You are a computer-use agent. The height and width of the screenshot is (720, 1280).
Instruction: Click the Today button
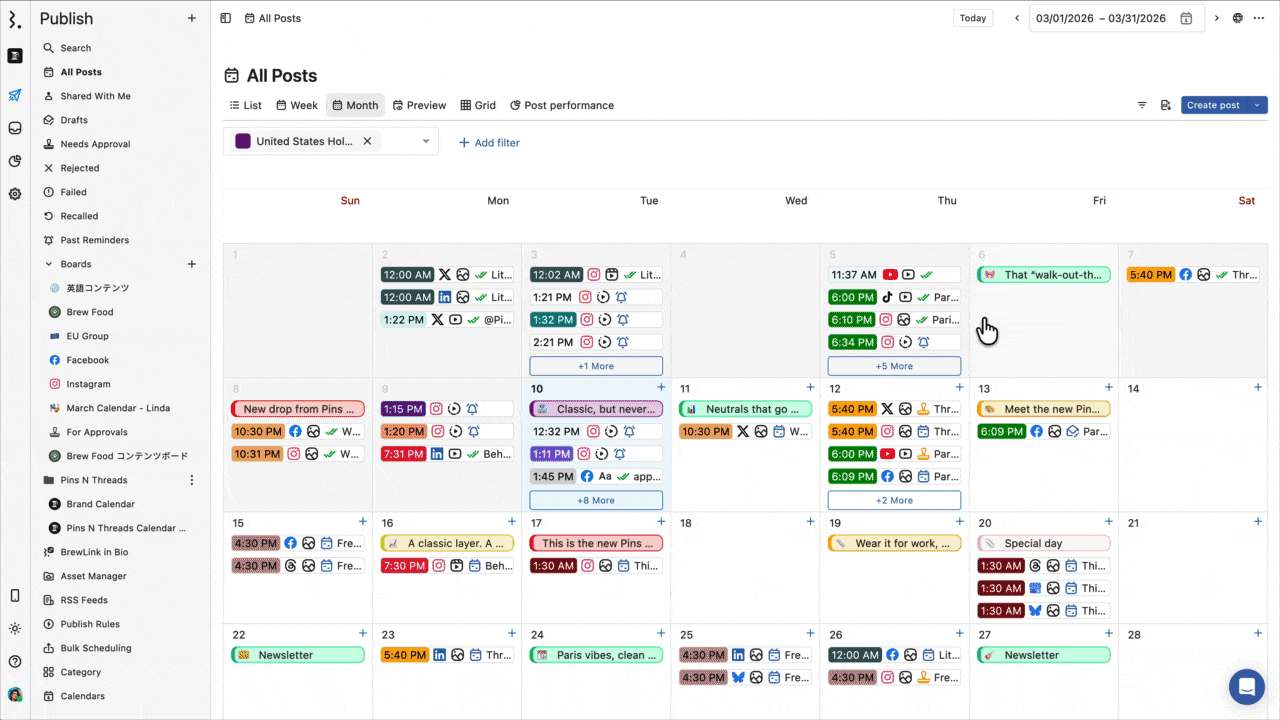[x=973, y=18]
